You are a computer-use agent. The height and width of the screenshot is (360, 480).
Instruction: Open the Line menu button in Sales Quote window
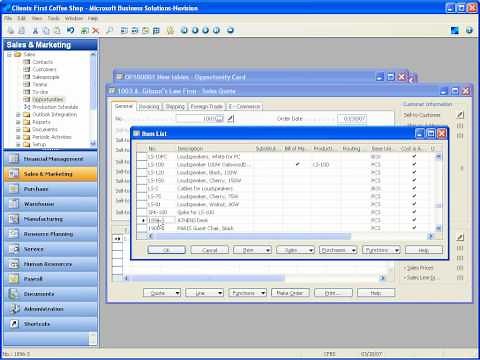204,293
